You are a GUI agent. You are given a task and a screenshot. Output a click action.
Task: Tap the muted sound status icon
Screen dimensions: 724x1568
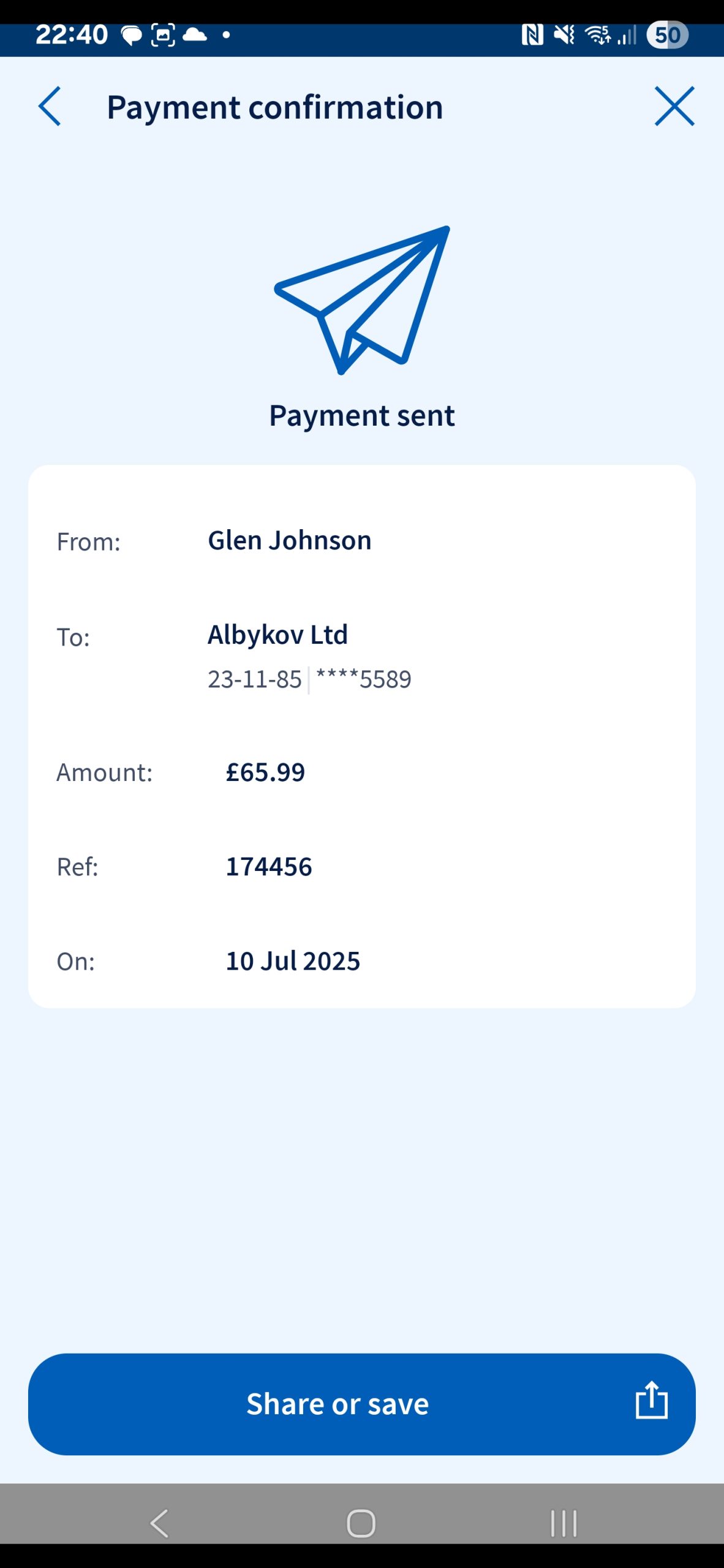pyautogui.click(x=564, y=35)
